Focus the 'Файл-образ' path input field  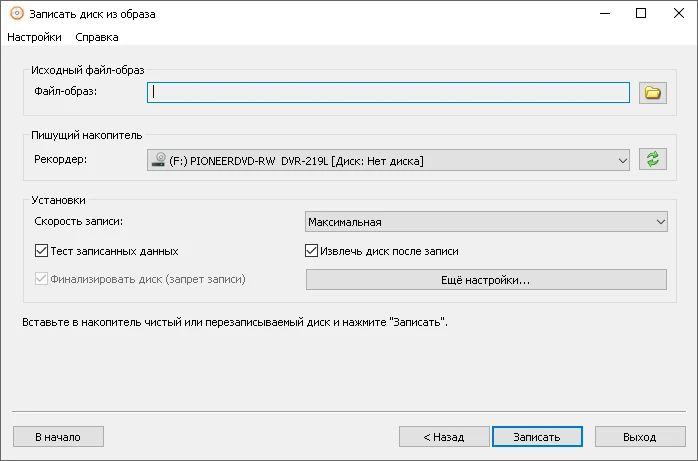388,93
